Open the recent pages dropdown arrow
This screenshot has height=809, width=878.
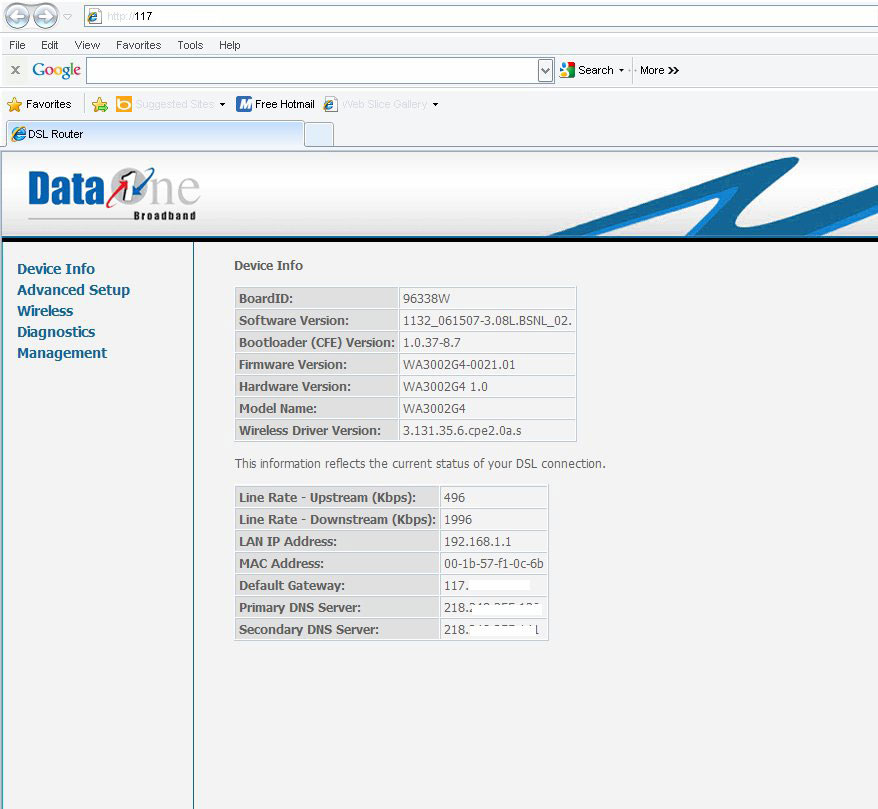67,17
